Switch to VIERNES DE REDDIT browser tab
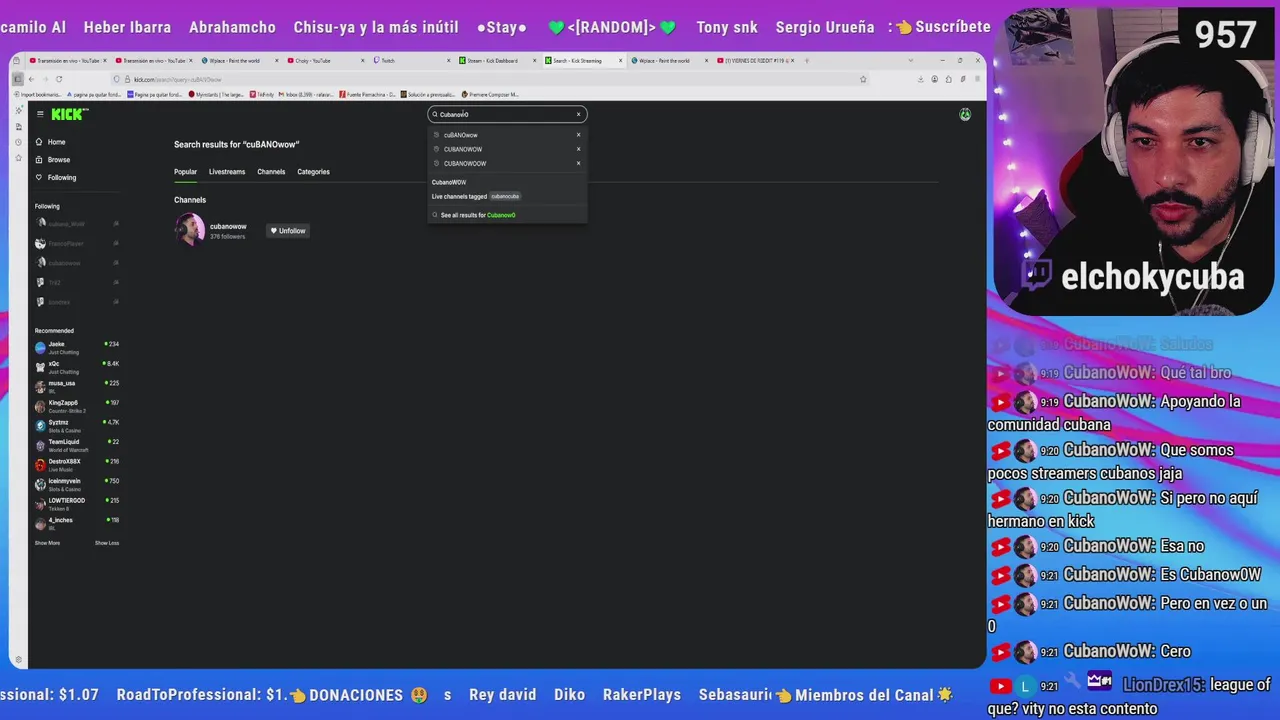 pos(755,60)
